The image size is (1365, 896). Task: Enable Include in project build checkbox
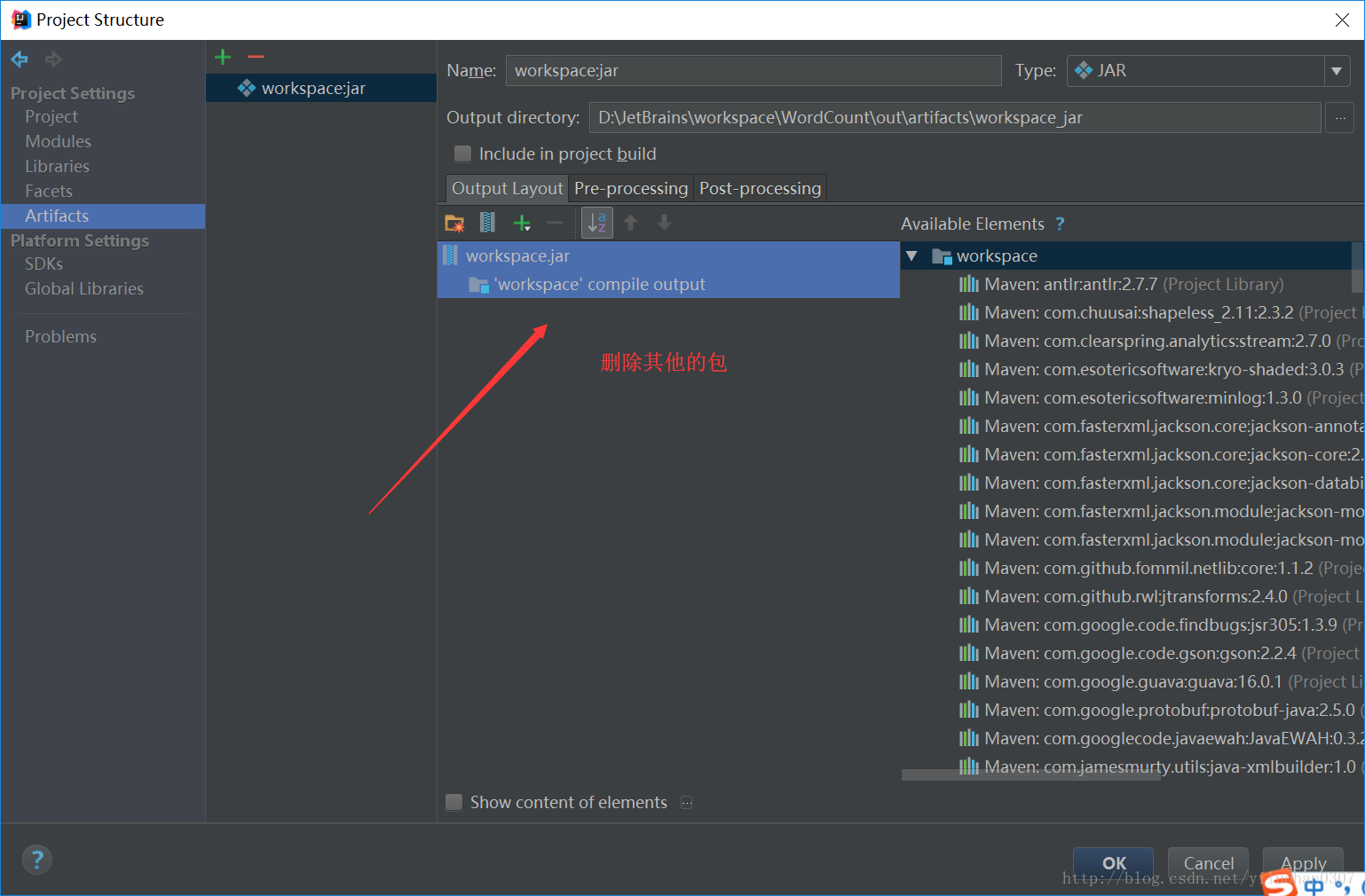[462, 153]
